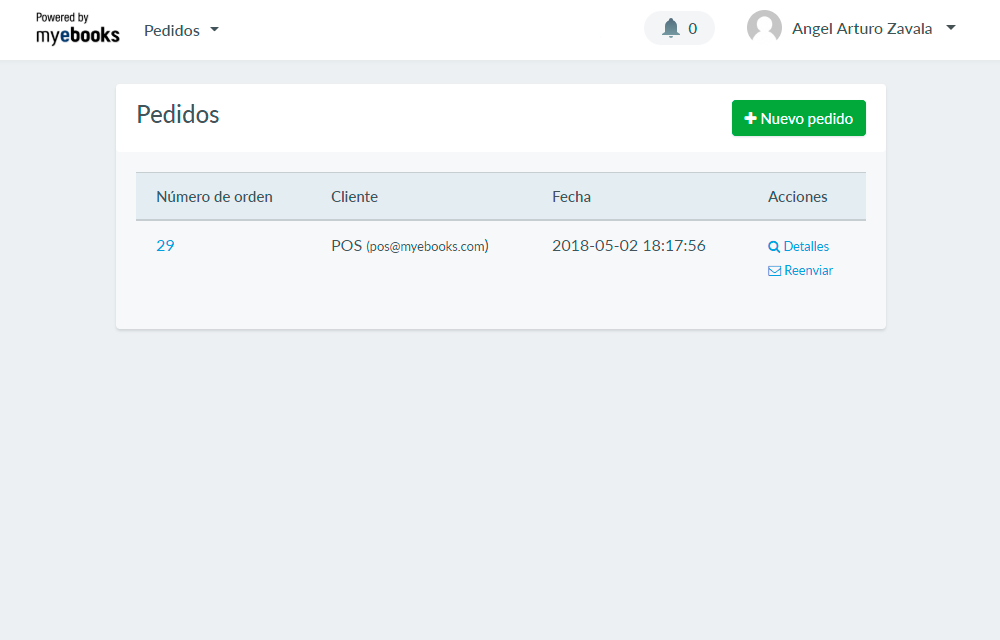Open order number 29

pos(165,245)
